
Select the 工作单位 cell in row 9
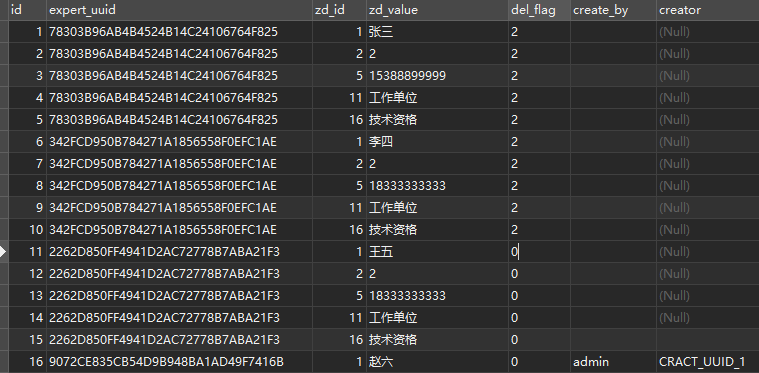click(437, 208)
